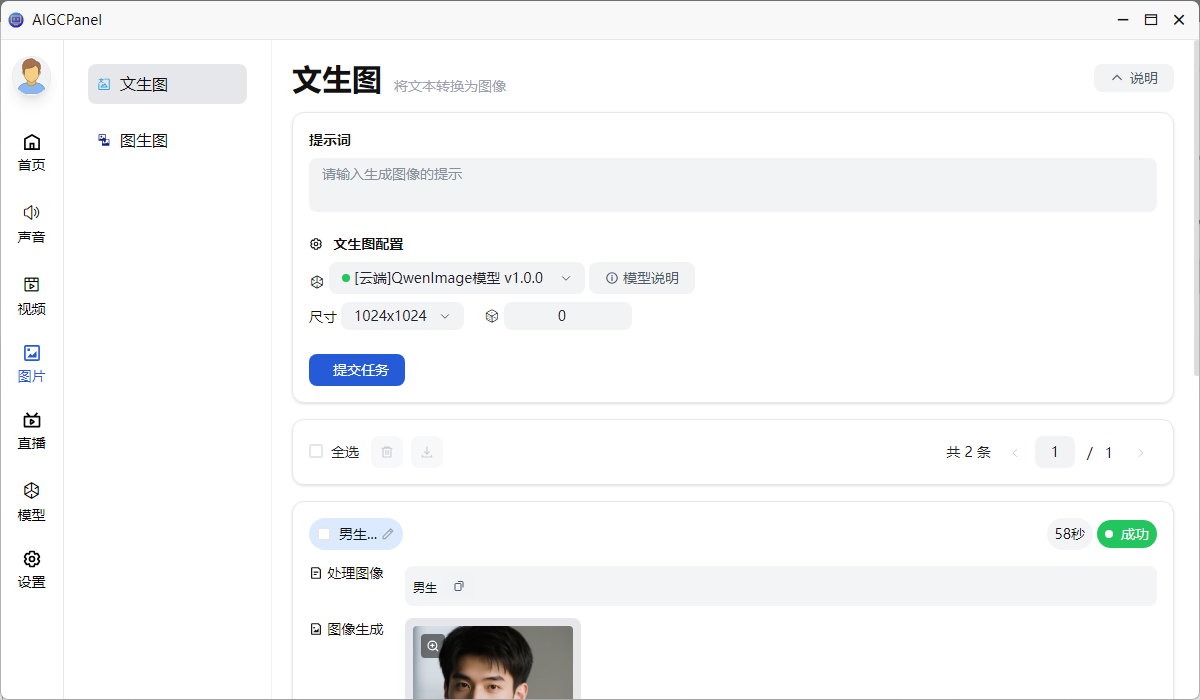Check the 全选 select-all checkbox
Viewport: 1200px width, 700px height.
pyautogui.click(x=316, y=452)
